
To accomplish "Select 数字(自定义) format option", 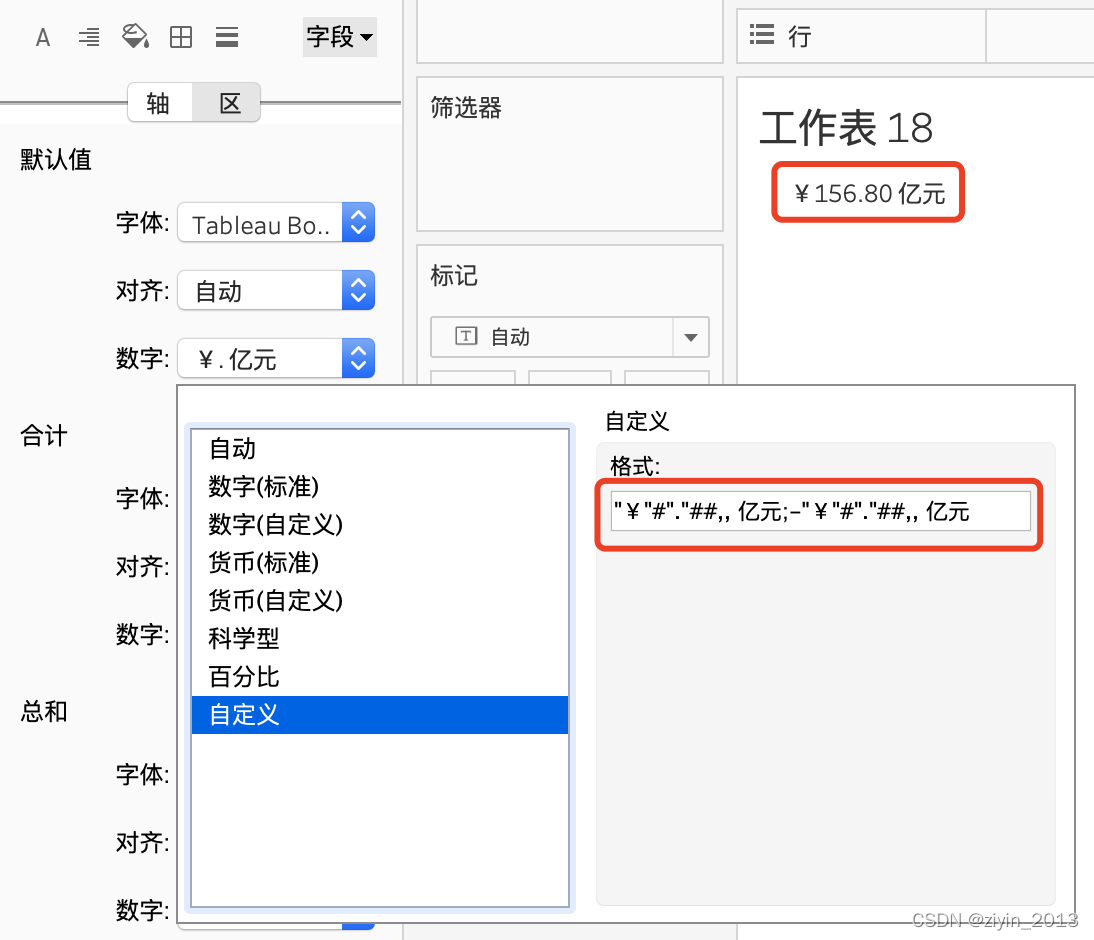I will [380, 524].
